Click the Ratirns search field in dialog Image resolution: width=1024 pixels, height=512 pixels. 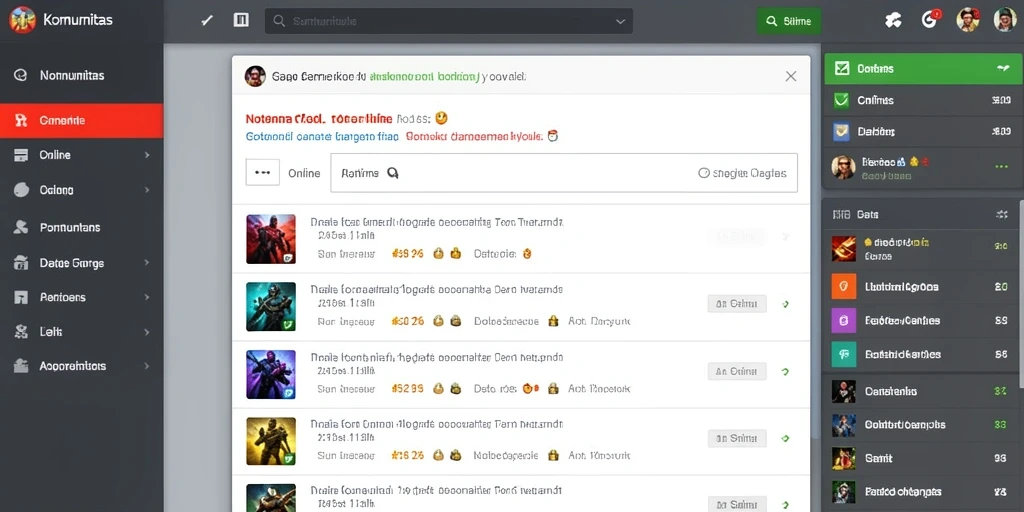[564, 173]
